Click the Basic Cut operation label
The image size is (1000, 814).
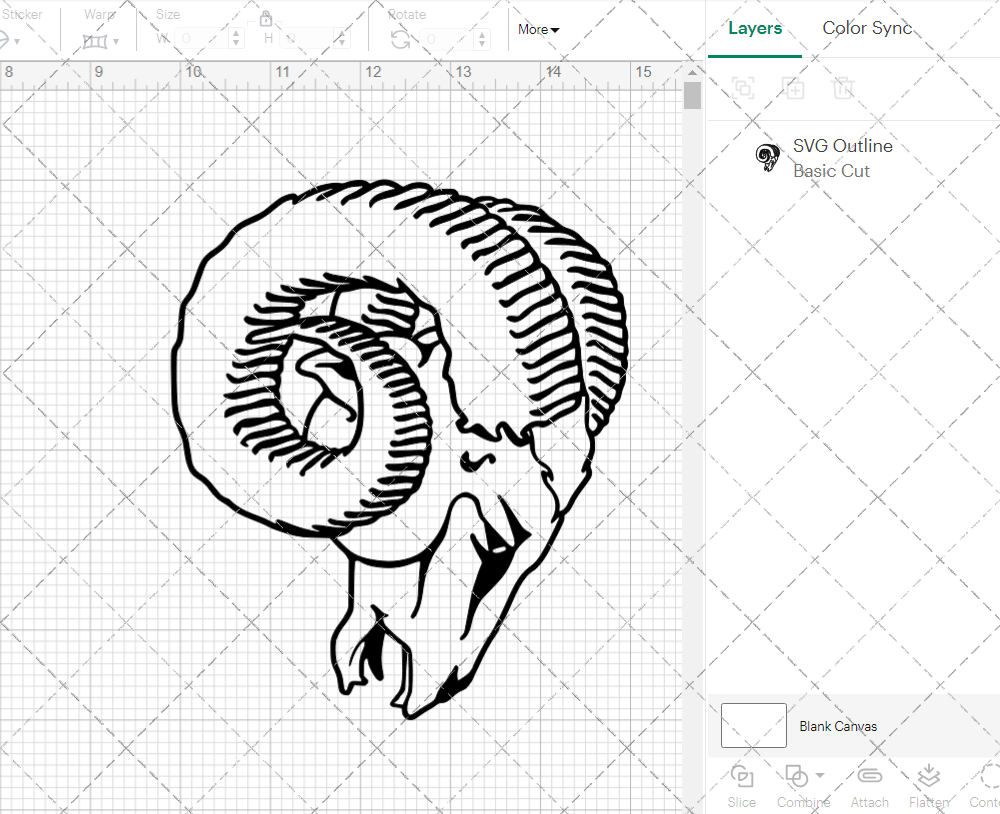point(831,171)
